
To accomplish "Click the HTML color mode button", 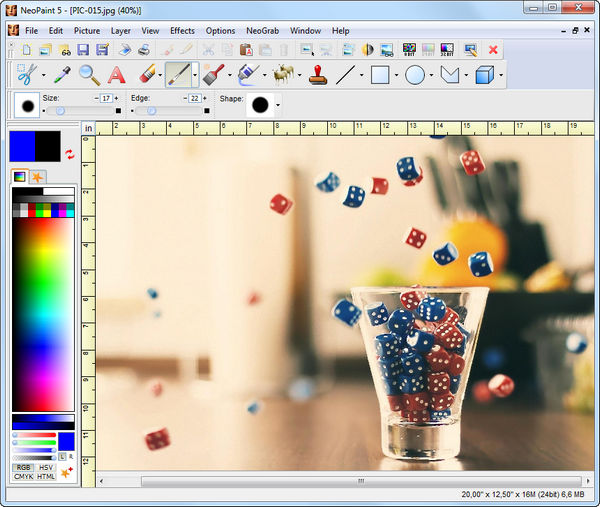I will 46,477.
